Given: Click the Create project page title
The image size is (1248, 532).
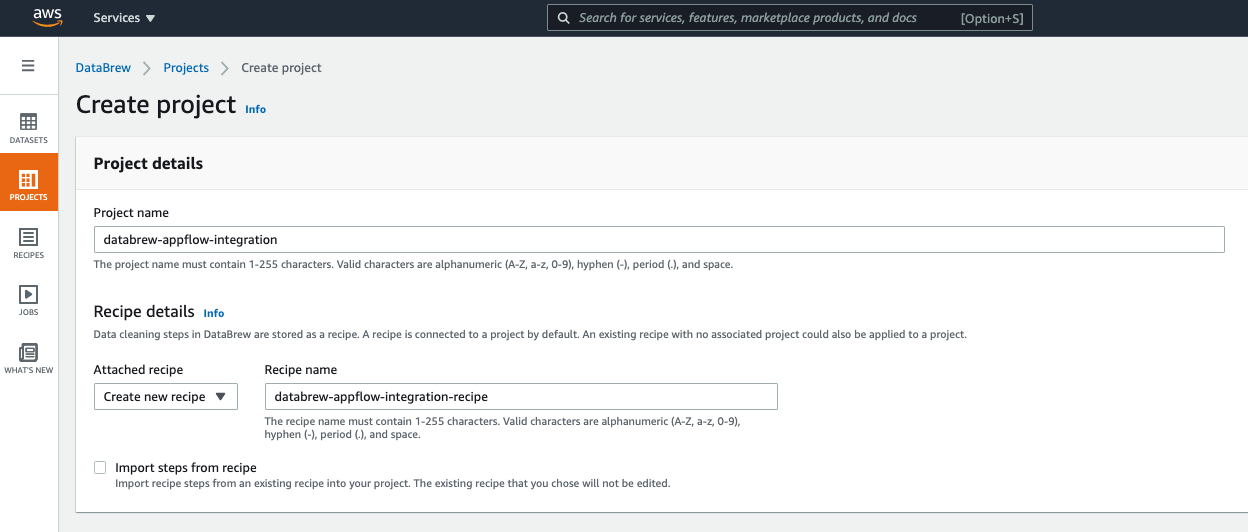Looking at the screenshot, I should [x=156, y=105].
